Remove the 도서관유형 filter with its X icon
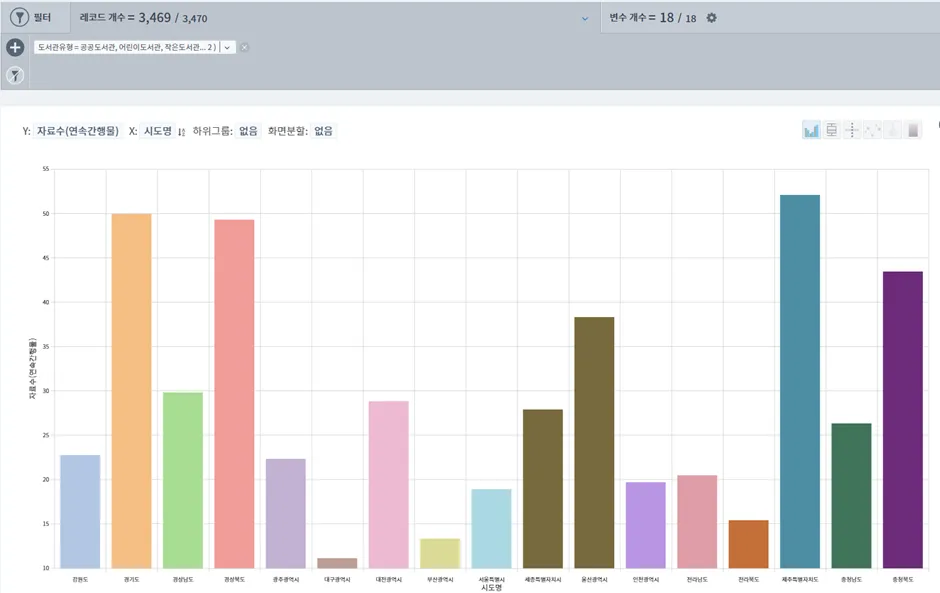The image size is (940, 593). pos(244,47)
